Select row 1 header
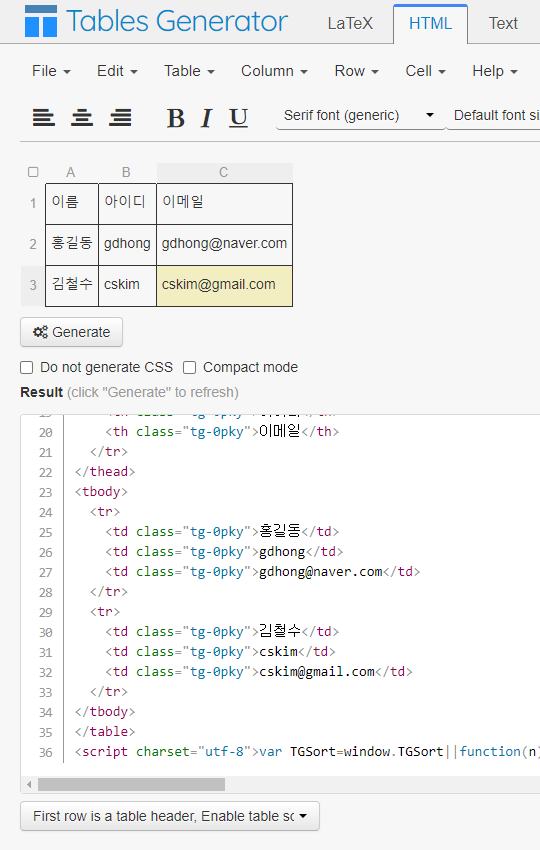Viewport: 540px width, 850px height. 33,203
